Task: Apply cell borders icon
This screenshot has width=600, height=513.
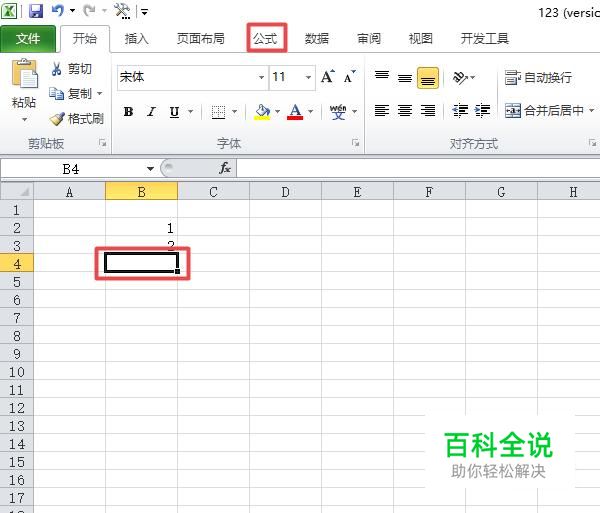Action: point(218,112)
